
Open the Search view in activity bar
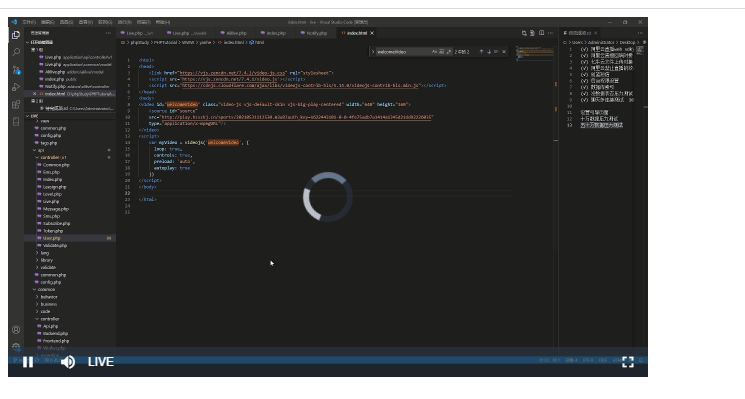(x=16, y=52)
